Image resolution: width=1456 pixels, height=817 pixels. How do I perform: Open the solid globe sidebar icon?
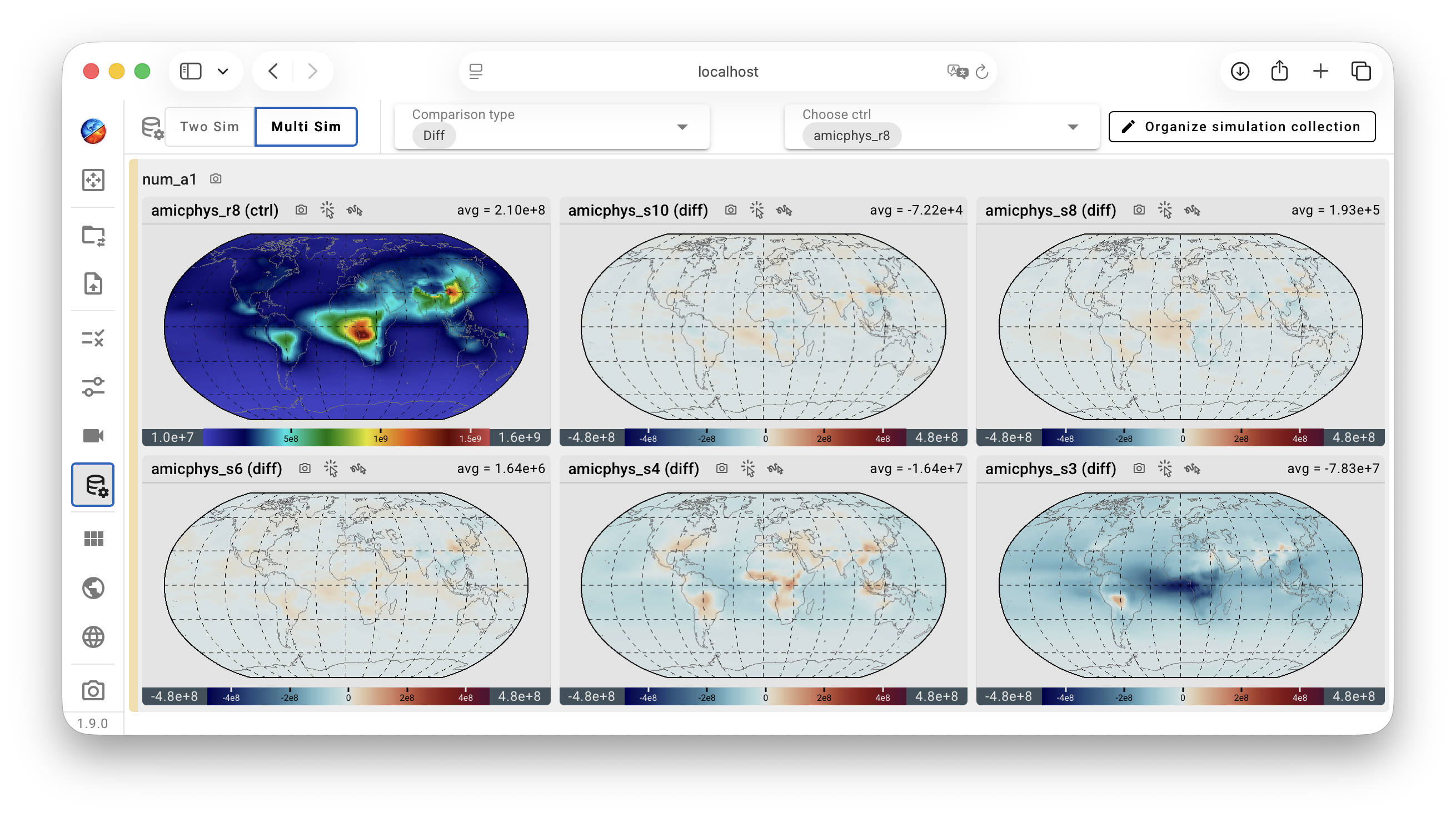(93, 588)
